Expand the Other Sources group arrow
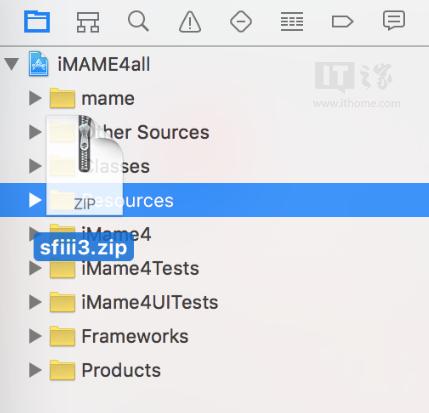This screenshot has height=413, width=429. [35, 132]
